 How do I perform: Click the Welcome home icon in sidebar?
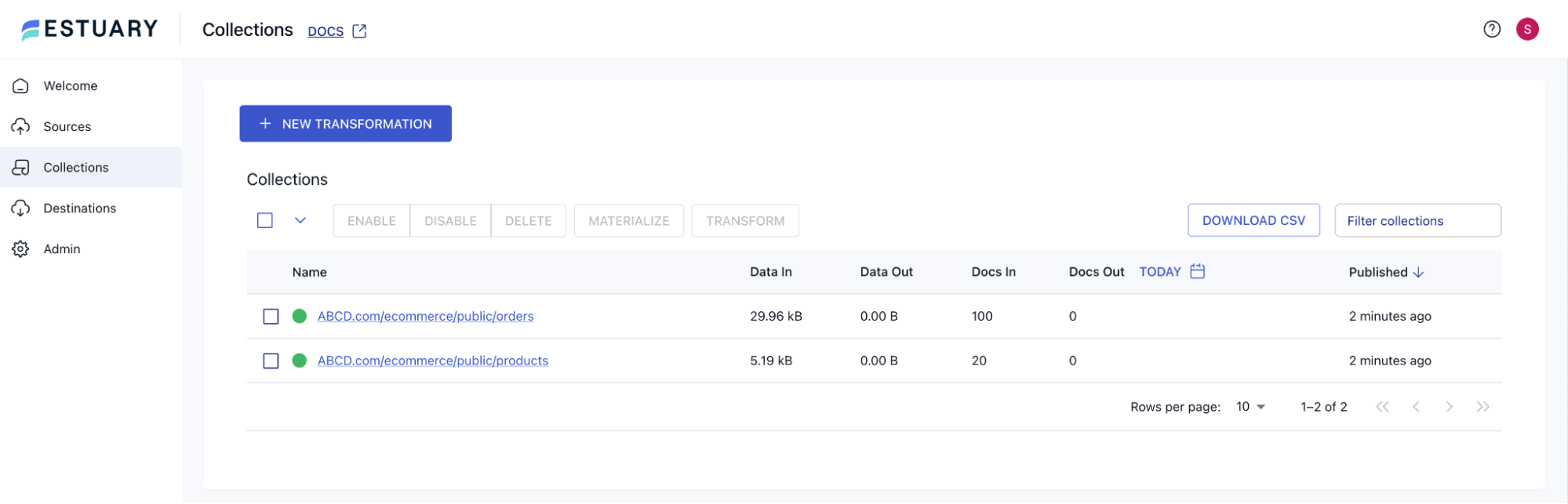[x=21, y=85]
